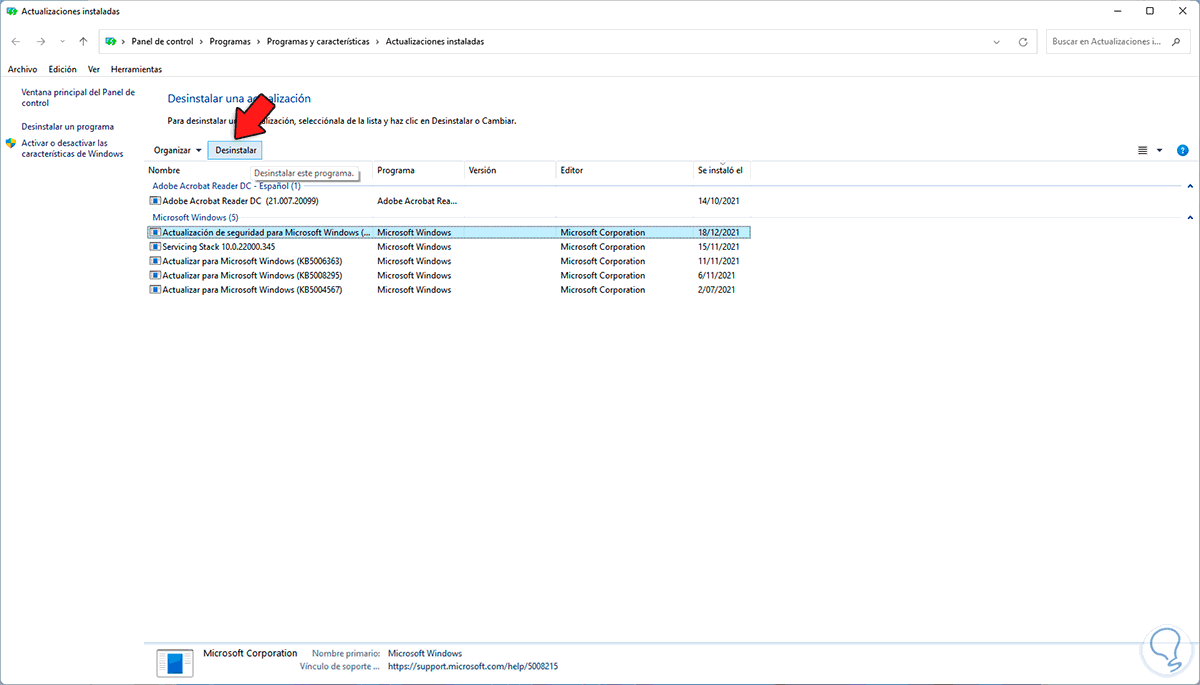
Task: Open Ventana principal del Panel de control link
Action: [78, 97]
